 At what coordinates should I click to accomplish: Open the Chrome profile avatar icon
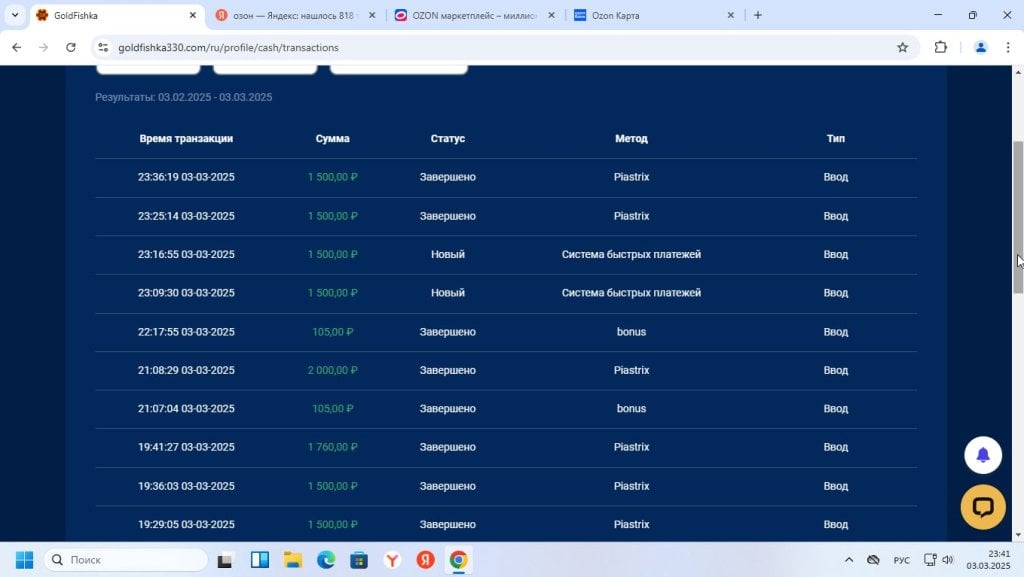980,47
